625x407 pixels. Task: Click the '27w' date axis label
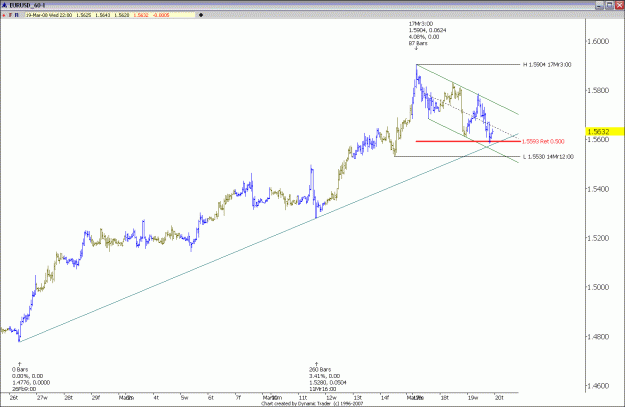point(42,397)
